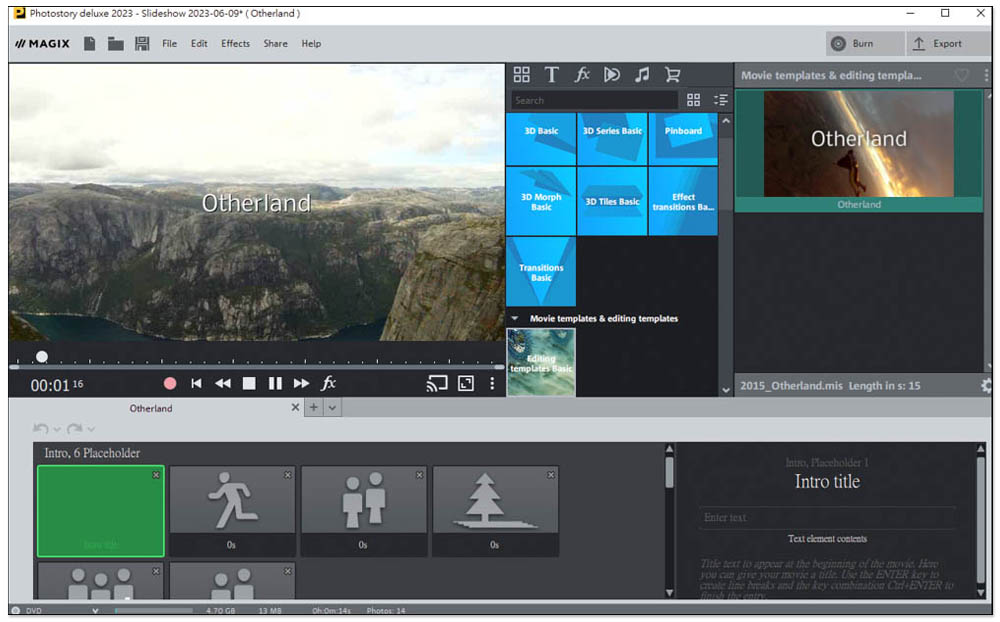Open the project folder icon
The height and width of the screenshot is (622, 1000).
[116, 44]
